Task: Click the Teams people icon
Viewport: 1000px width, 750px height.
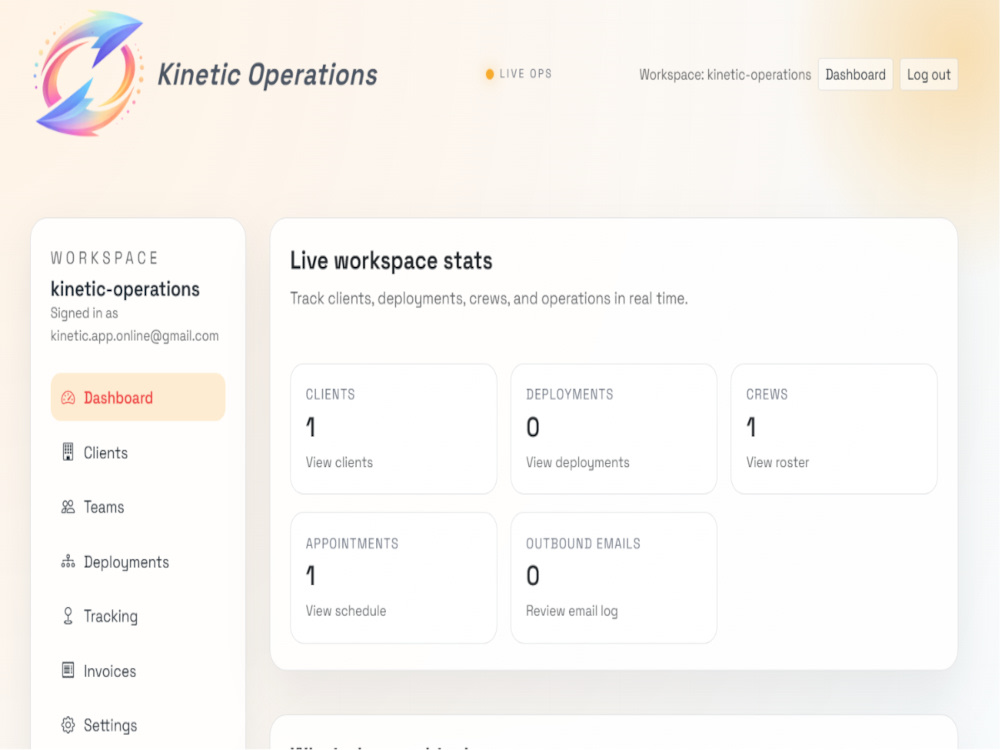Action: [68, 507]
